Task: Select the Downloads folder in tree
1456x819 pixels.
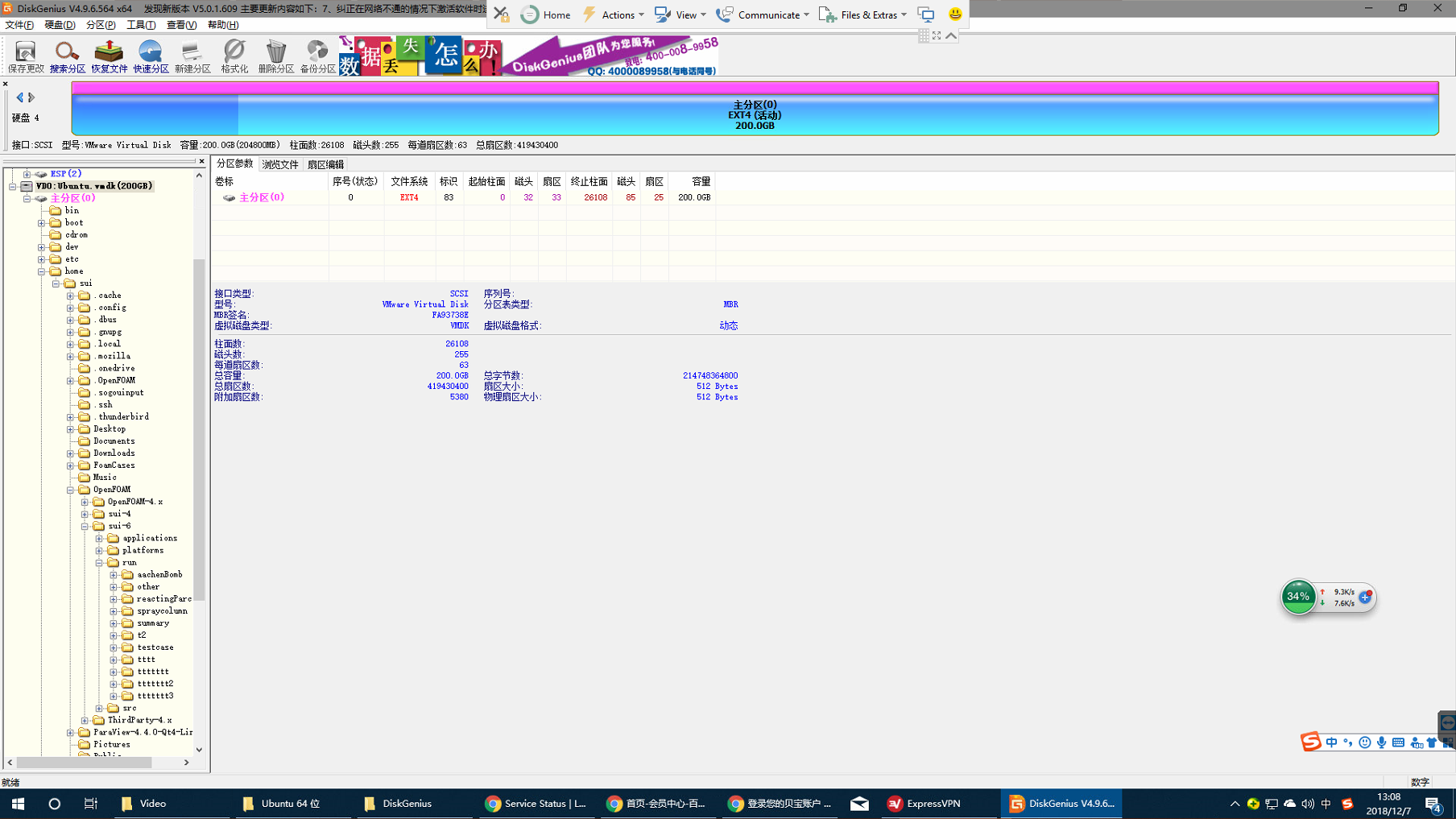Action: 114,453
